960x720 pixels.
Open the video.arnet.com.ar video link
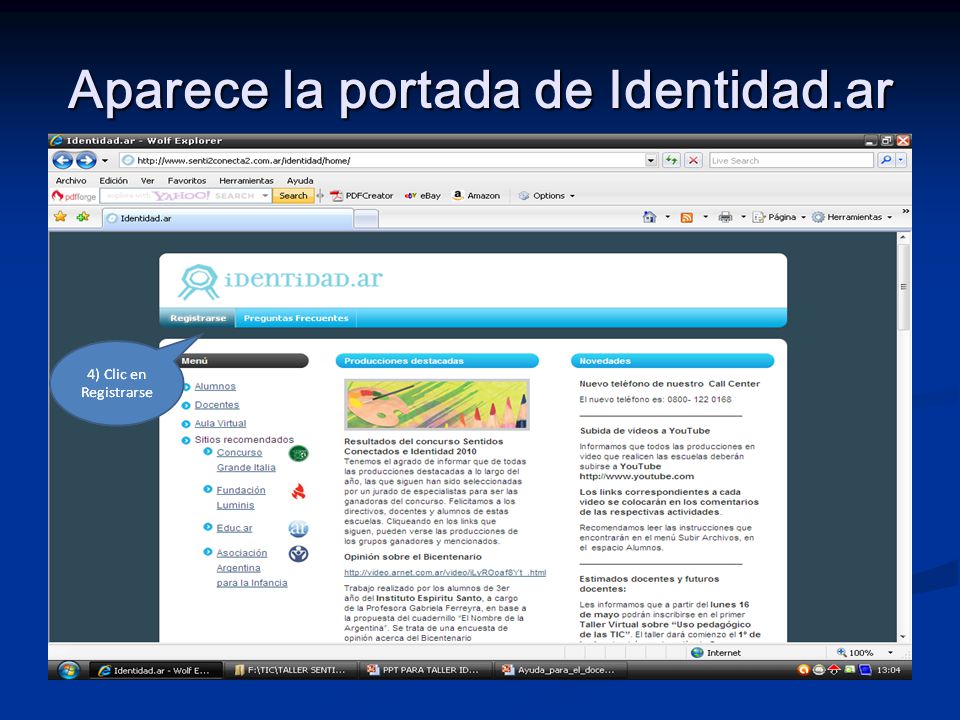pos(444,572)
